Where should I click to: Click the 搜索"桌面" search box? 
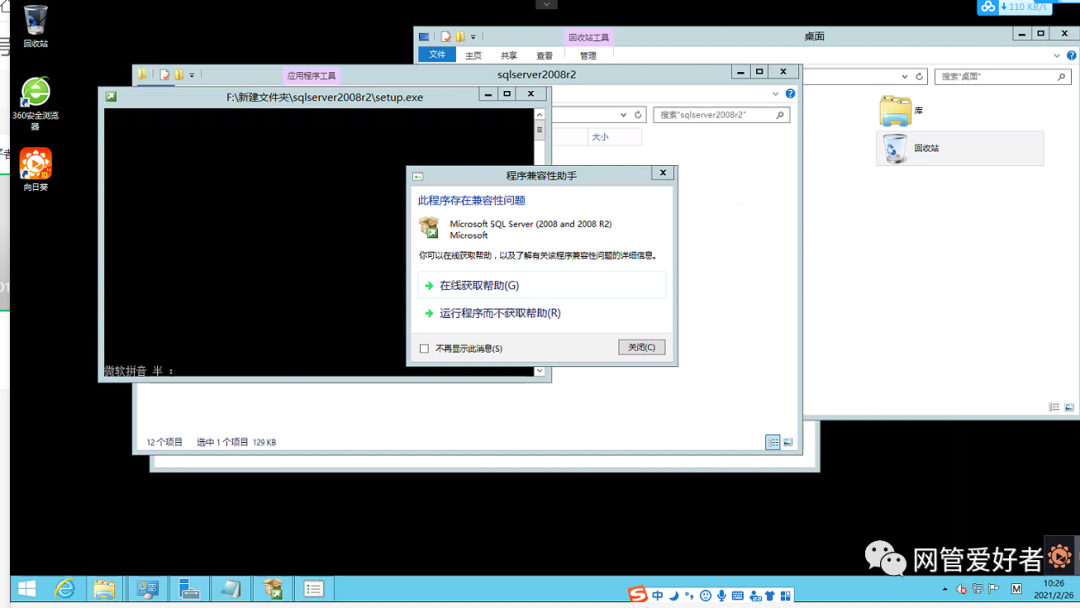(1002, 76)
